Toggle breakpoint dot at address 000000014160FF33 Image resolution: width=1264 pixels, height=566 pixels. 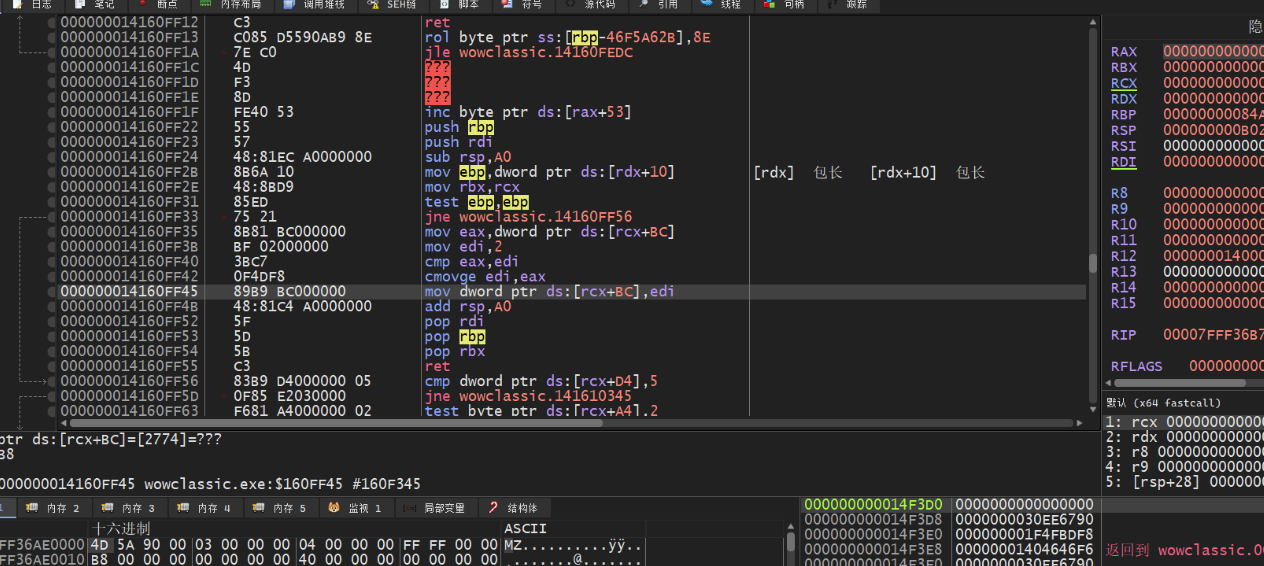(x=52, y=217)
